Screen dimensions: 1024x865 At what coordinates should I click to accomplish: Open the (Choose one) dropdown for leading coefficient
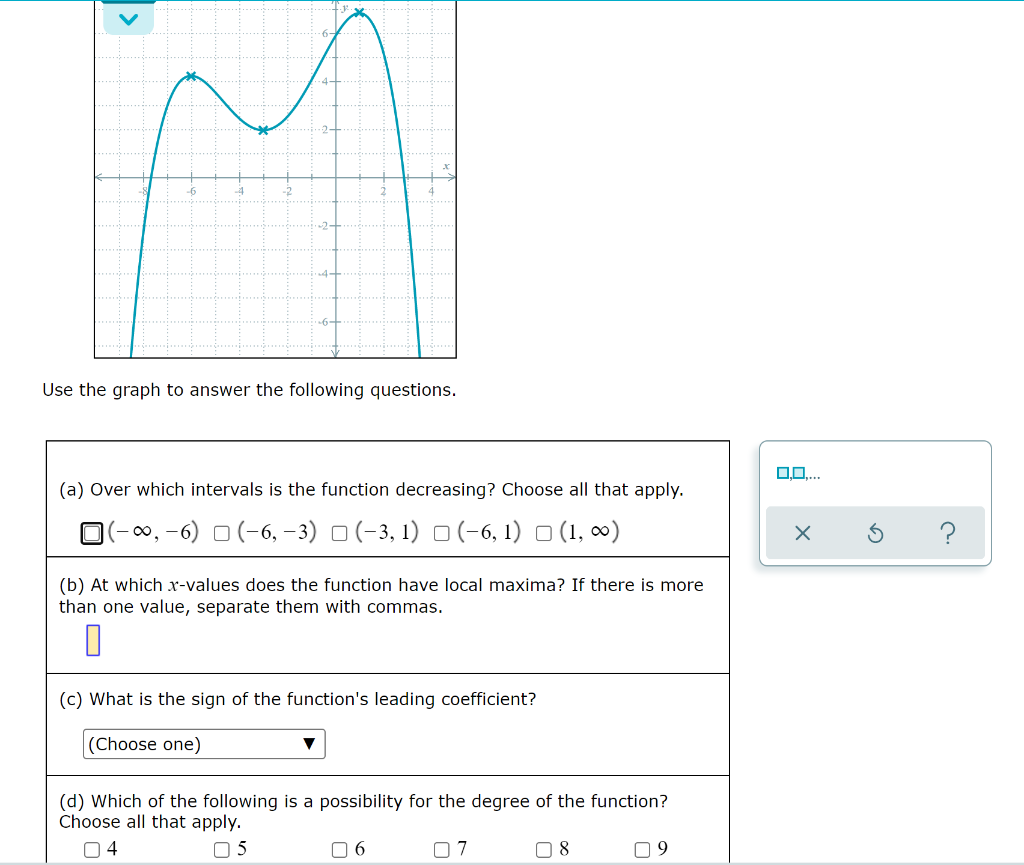pos(203,744)
